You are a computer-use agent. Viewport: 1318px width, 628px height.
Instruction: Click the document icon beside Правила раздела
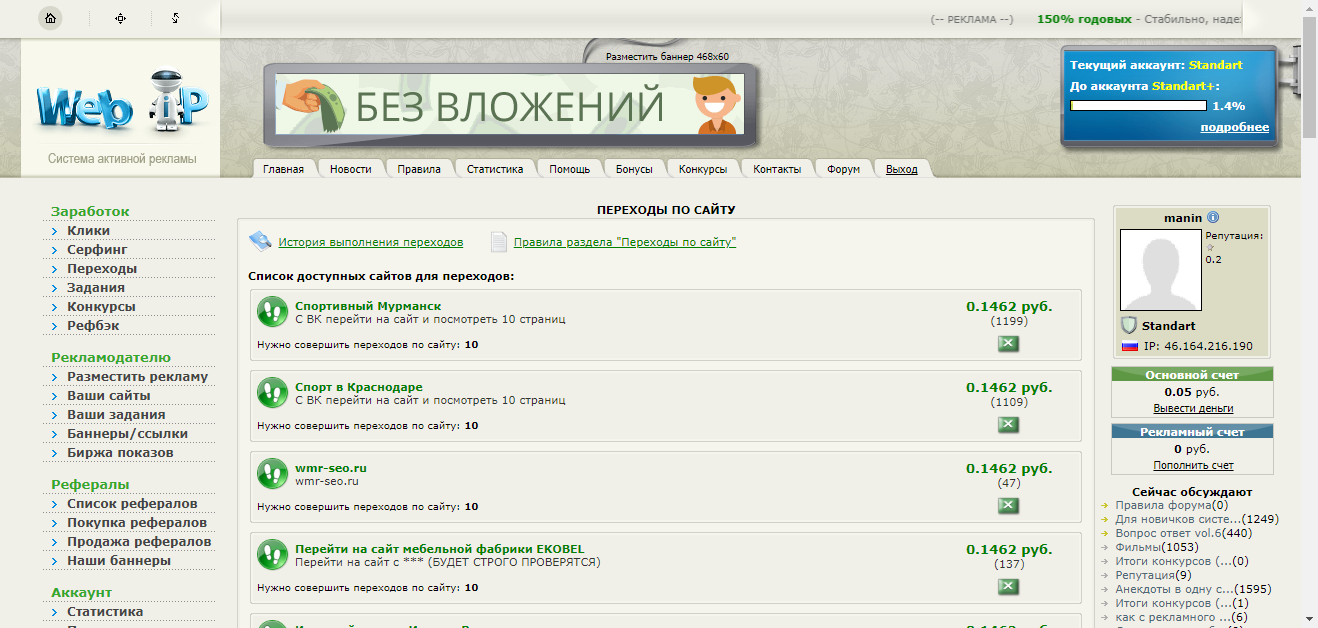click(x=499, y=241)
